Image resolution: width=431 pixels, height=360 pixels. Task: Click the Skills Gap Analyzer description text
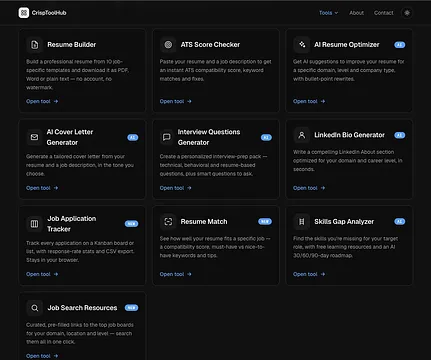[346, 247]
